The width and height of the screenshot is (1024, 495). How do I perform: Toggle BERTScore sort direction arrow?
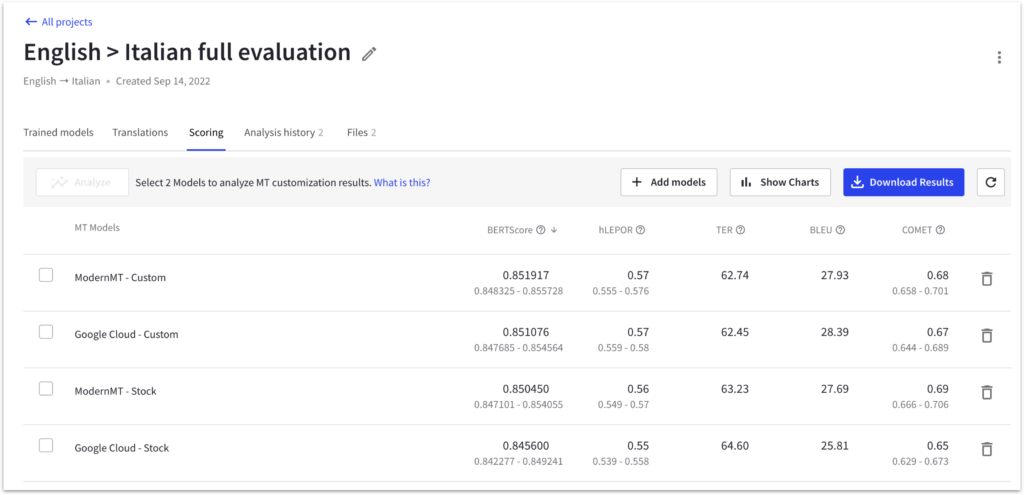(x=554, y=230)
